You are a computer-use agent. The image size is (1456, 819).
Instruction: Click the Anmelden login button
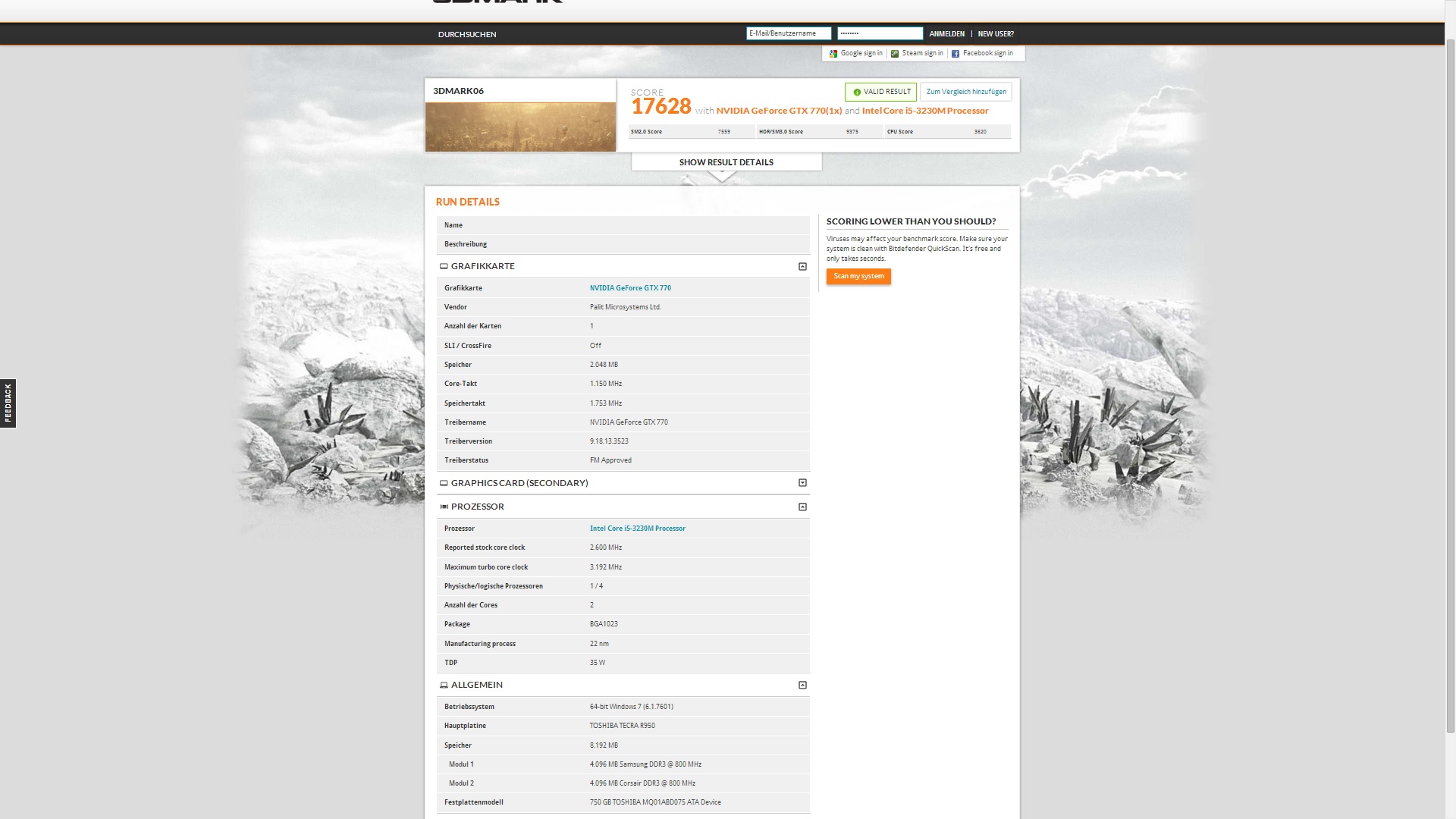(x=946, y=34)
